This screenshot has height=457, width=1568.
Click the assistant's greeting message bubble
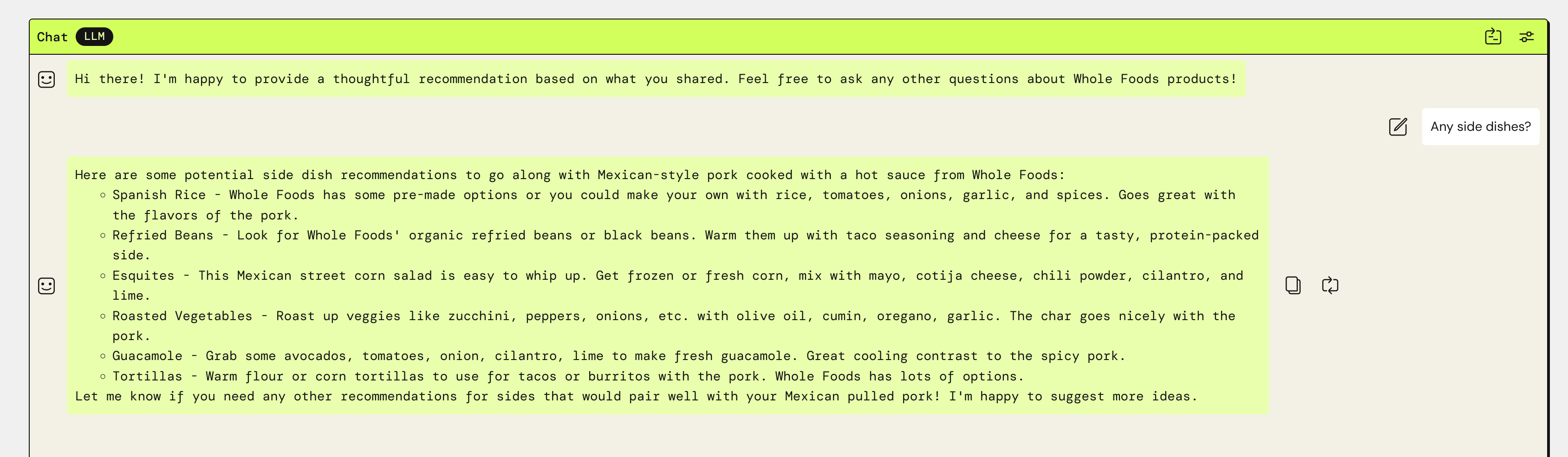click(x=656, y=79)
